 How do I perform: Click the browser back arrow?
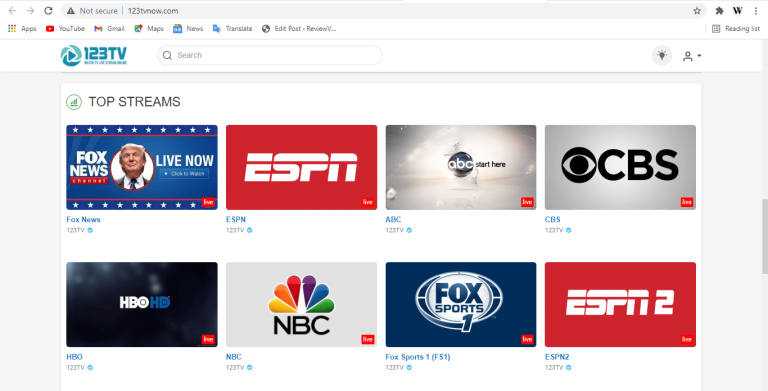[x=13, y=11]
